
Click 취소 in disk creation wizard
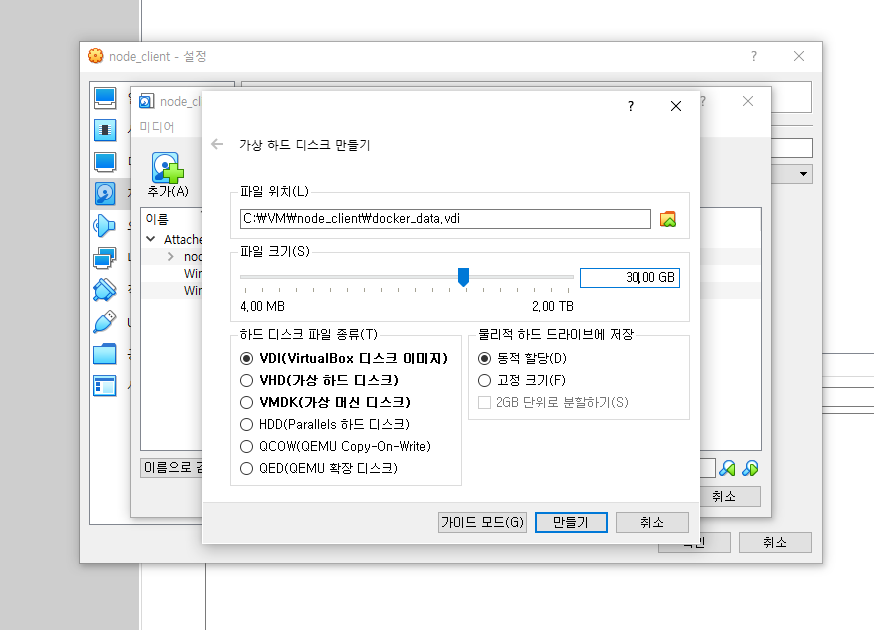652,522
